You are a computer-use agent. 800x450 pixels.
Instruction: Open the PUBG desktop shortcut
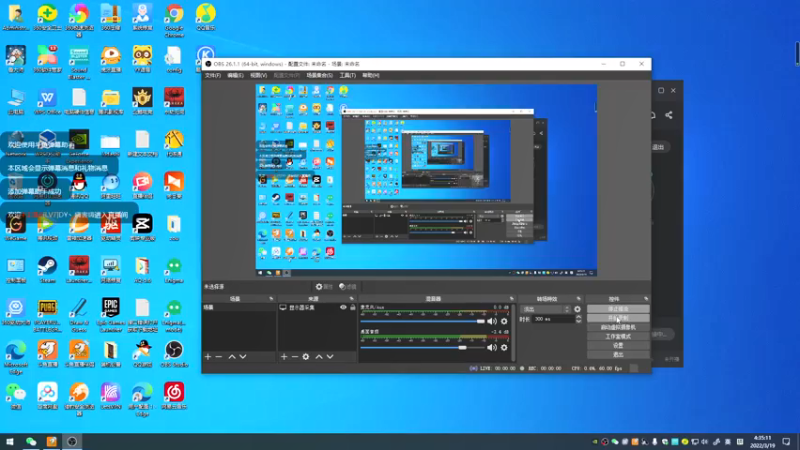click(x=47, y=314)
